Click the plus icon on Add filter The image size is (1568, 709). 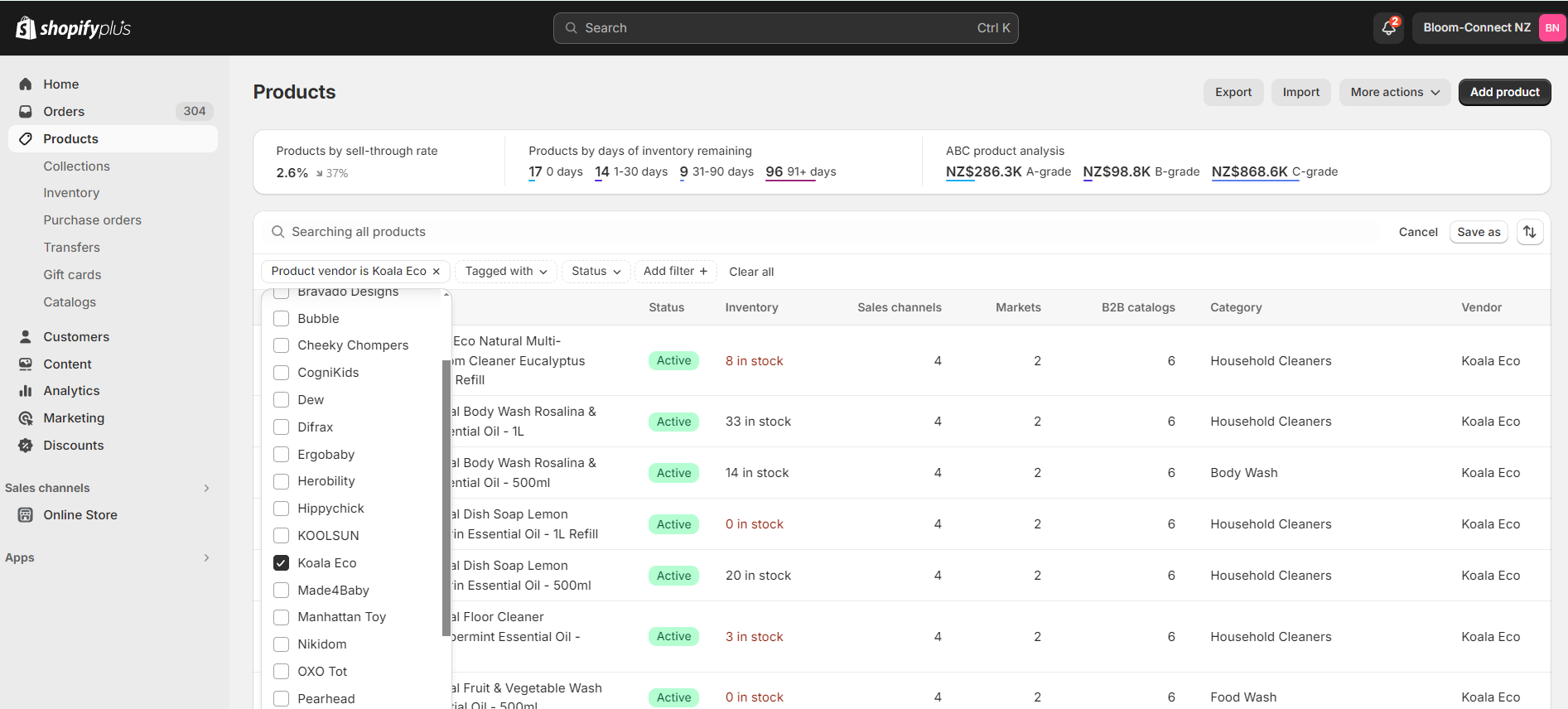click(x=703, y=272)
